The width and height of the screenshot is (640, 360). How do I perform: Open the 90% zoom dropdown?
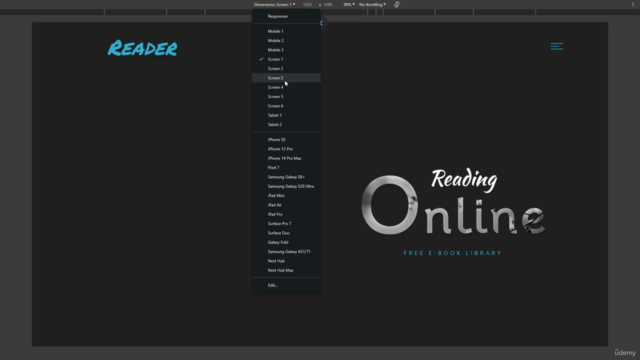coord(349,4)
